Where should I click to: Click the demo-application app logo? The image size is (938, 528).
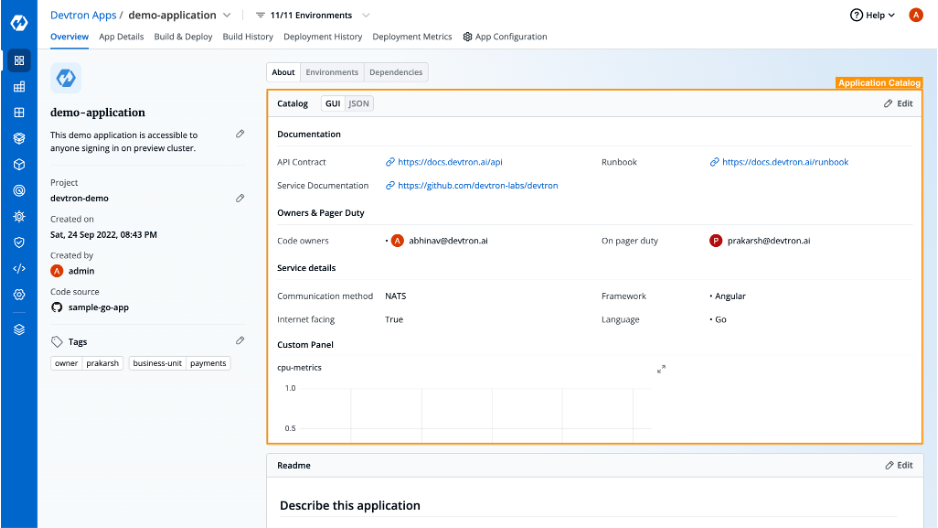[66, 78]
